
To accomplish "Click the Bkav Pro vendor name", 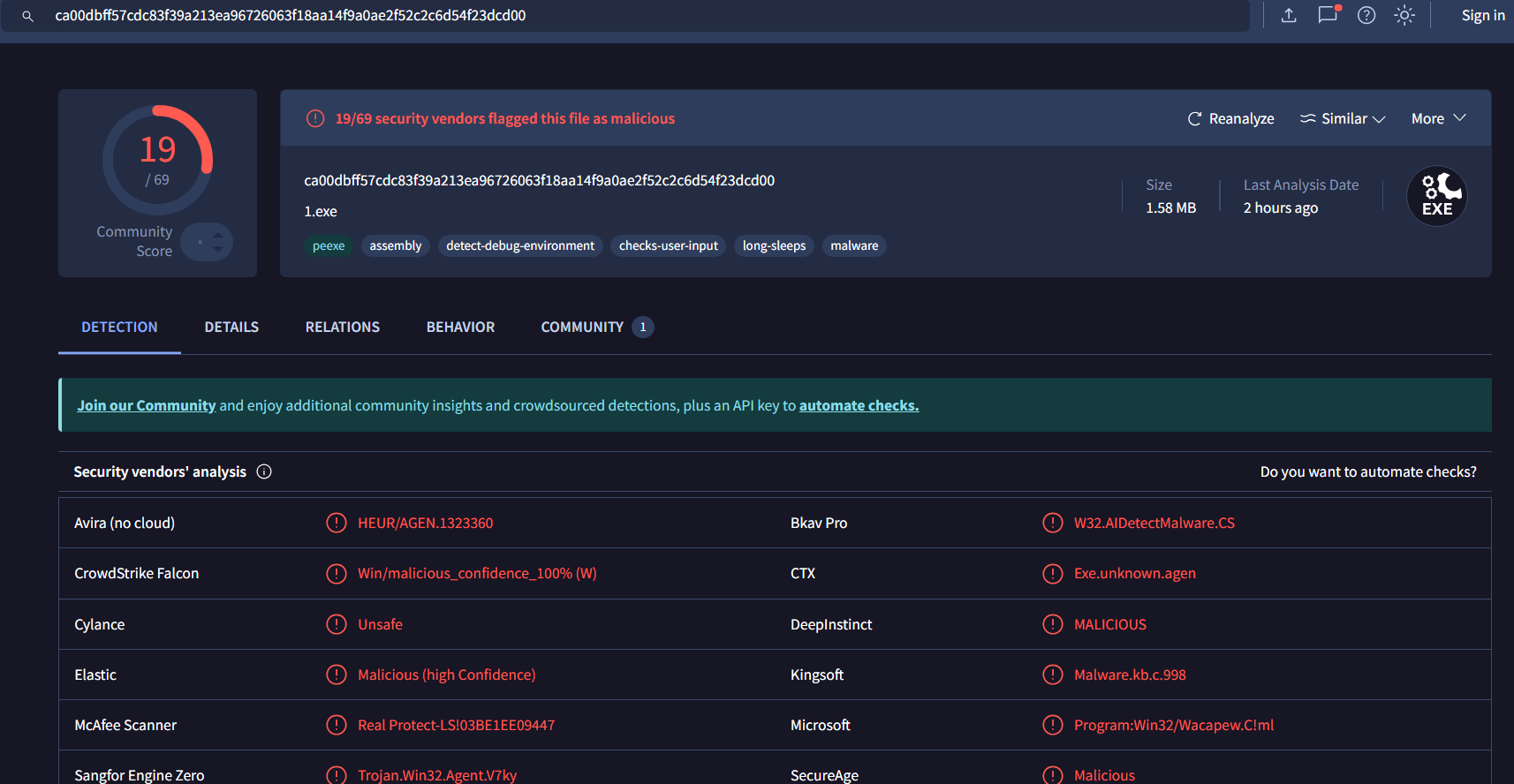I will click(819, 523).
